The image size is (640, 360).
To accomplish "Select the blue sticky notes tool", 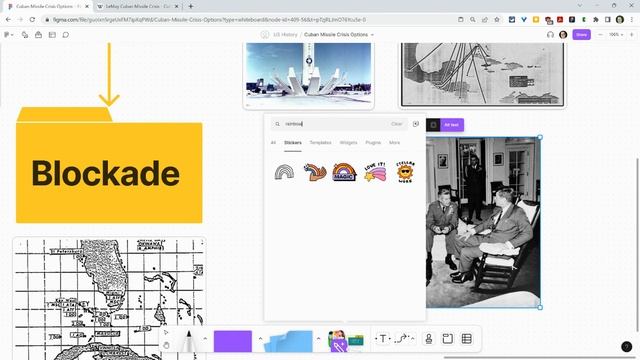I will pyautogui.click(x=289, y=341).
